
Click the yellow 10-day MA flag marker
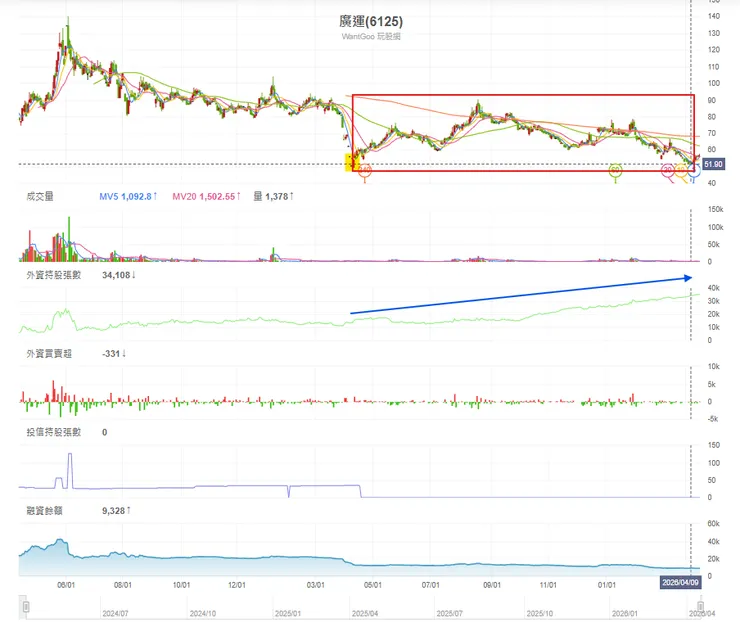pos(681,170)
